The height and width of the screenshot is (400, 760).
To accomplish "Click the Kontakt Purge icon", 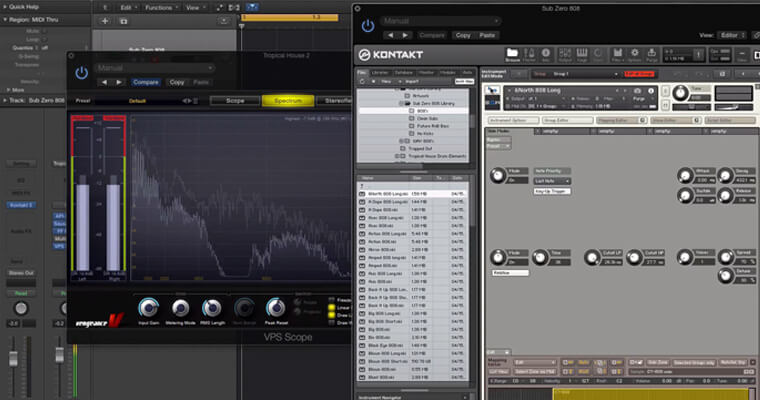I will point(651,53).
